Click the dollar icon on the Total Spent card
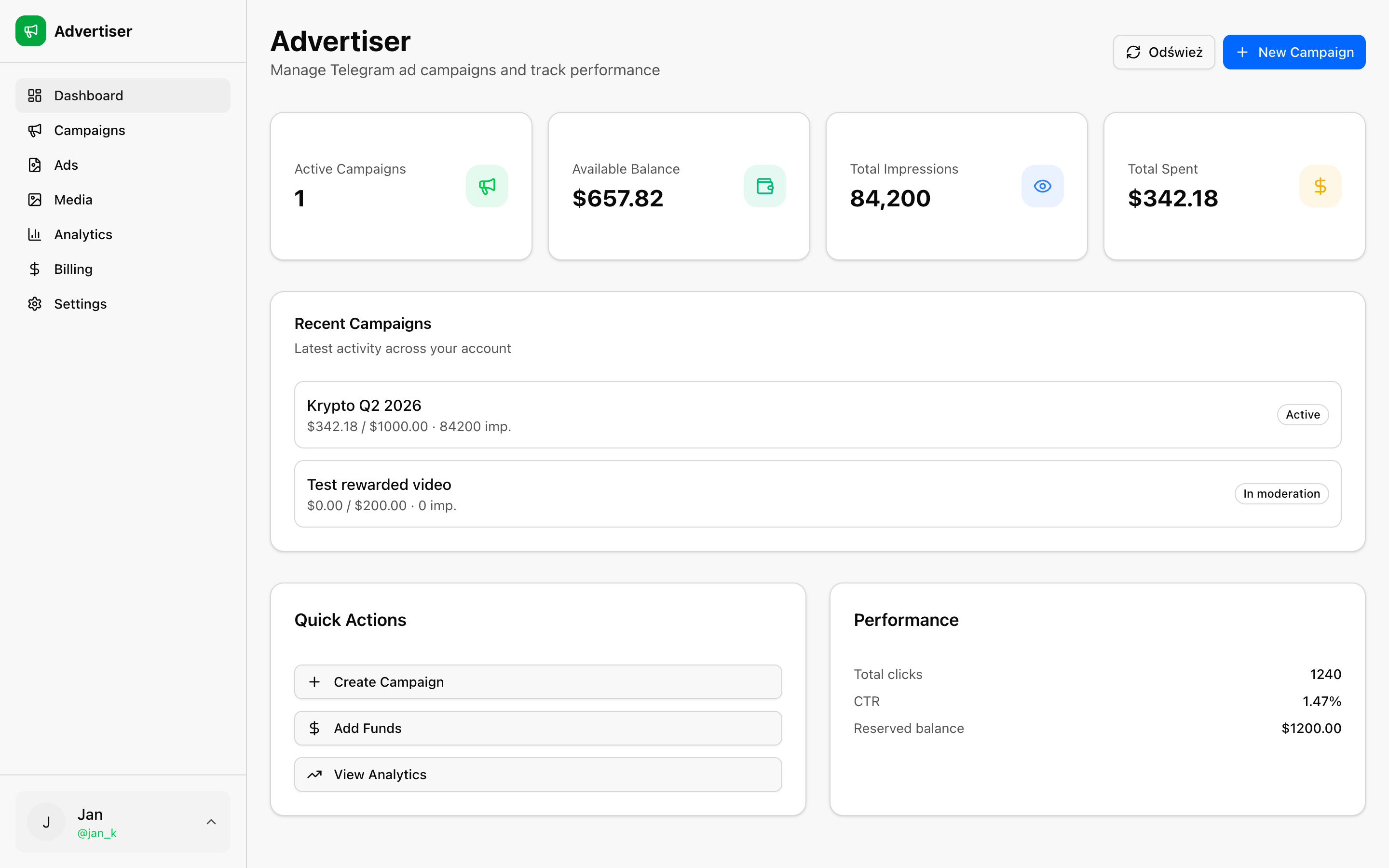The width and height of the screenshot is (1389, 868). tap(1320, 186)
